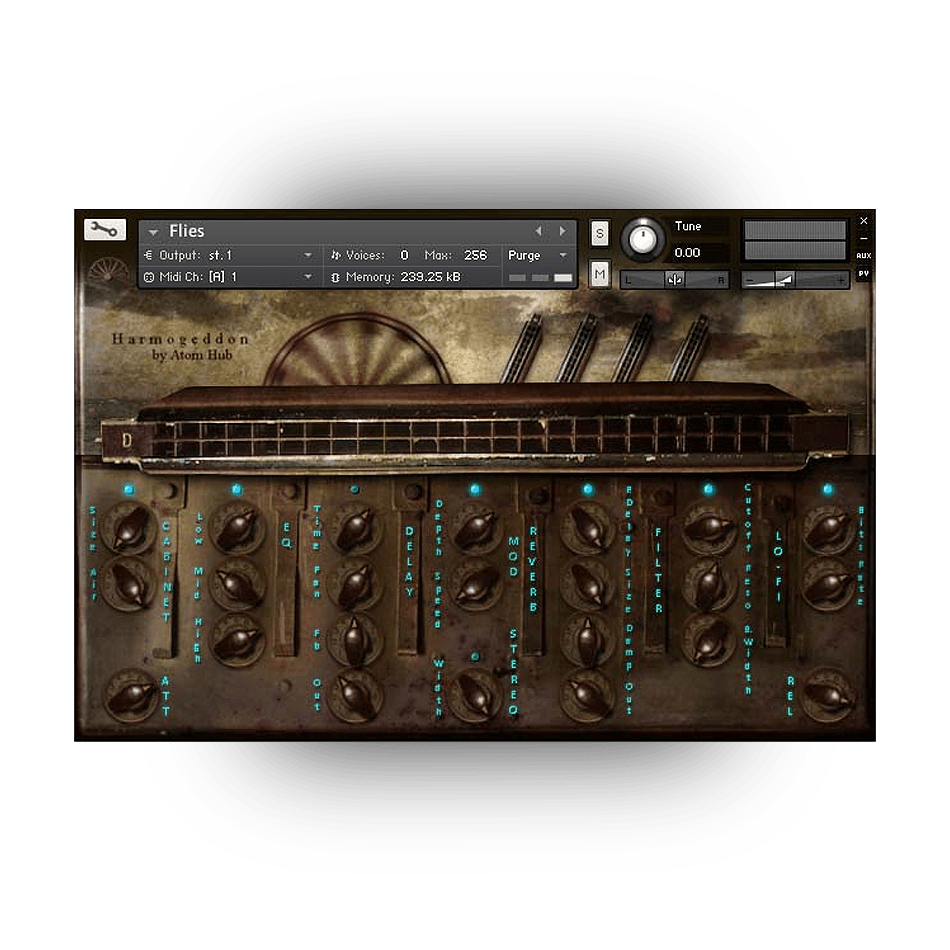Screen dimensions: 950x950
Task: Click the Solo (S) button
Action: pyautogui.click(x=600, y=233)
